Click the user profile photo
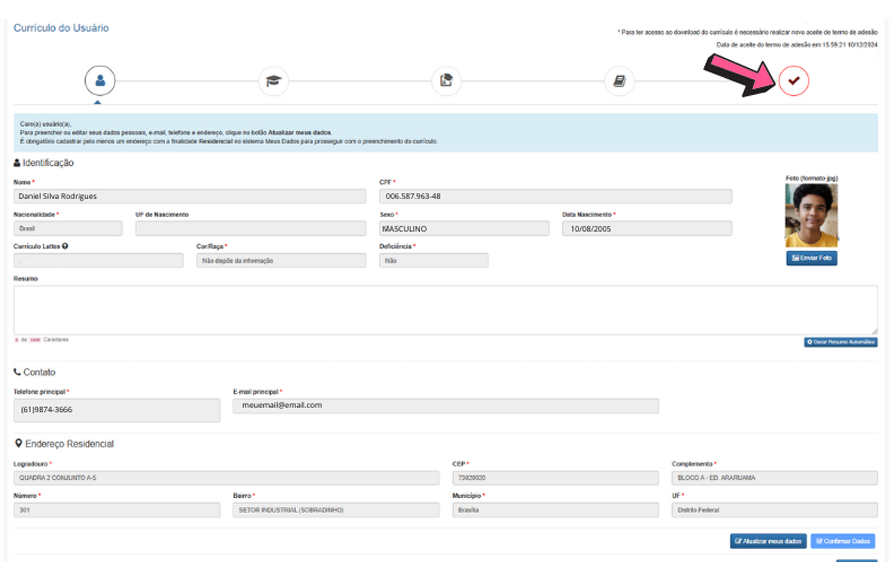Image resolution: width=892 pixels, height=575 pixels. (811, 215)
